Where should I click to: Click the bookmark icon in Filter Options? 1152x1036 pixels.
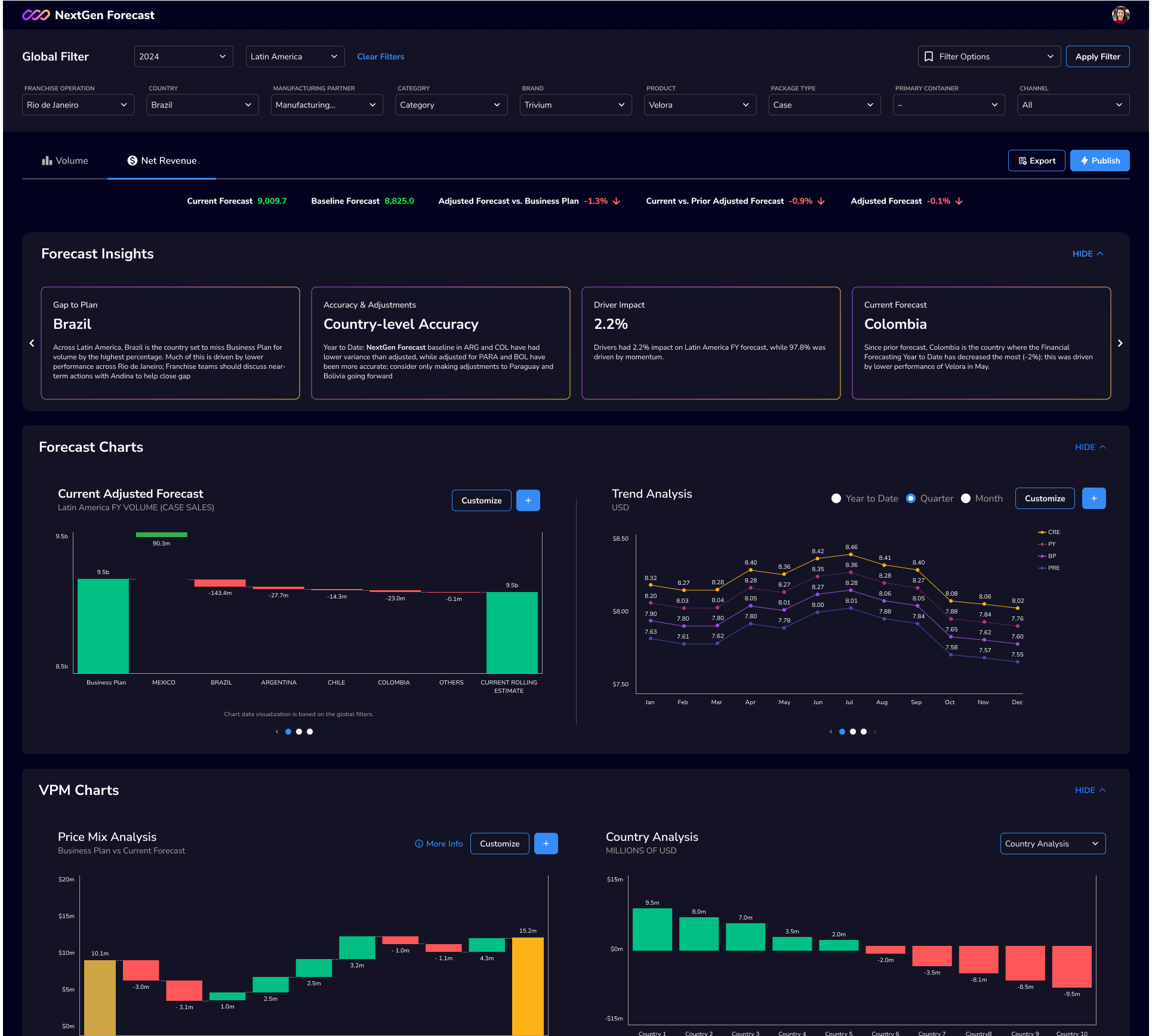click(929, 57)
